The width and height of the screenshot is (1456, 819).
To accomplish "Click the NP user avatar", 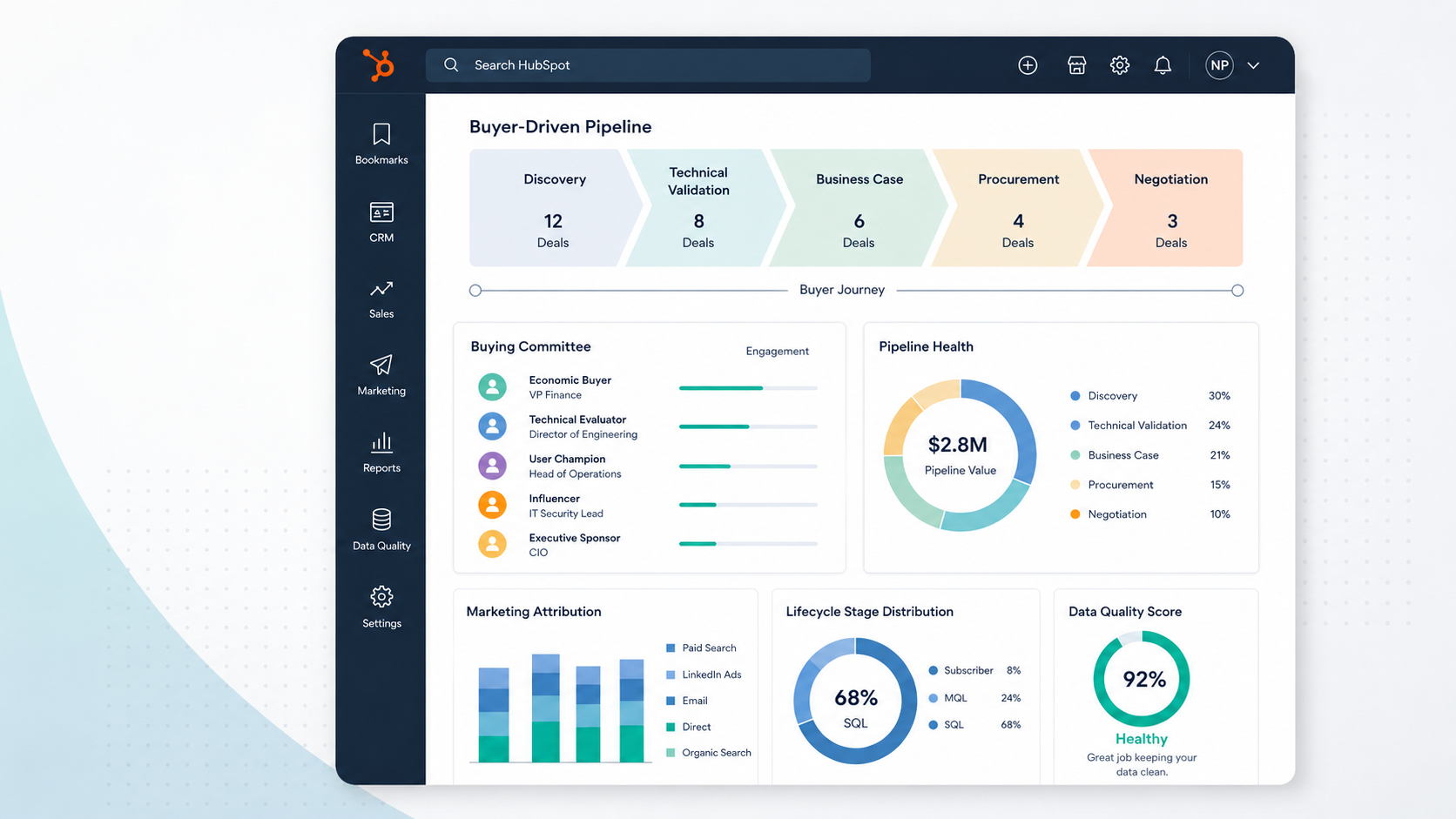I will pyautogui.click(x=1219, y=65).
